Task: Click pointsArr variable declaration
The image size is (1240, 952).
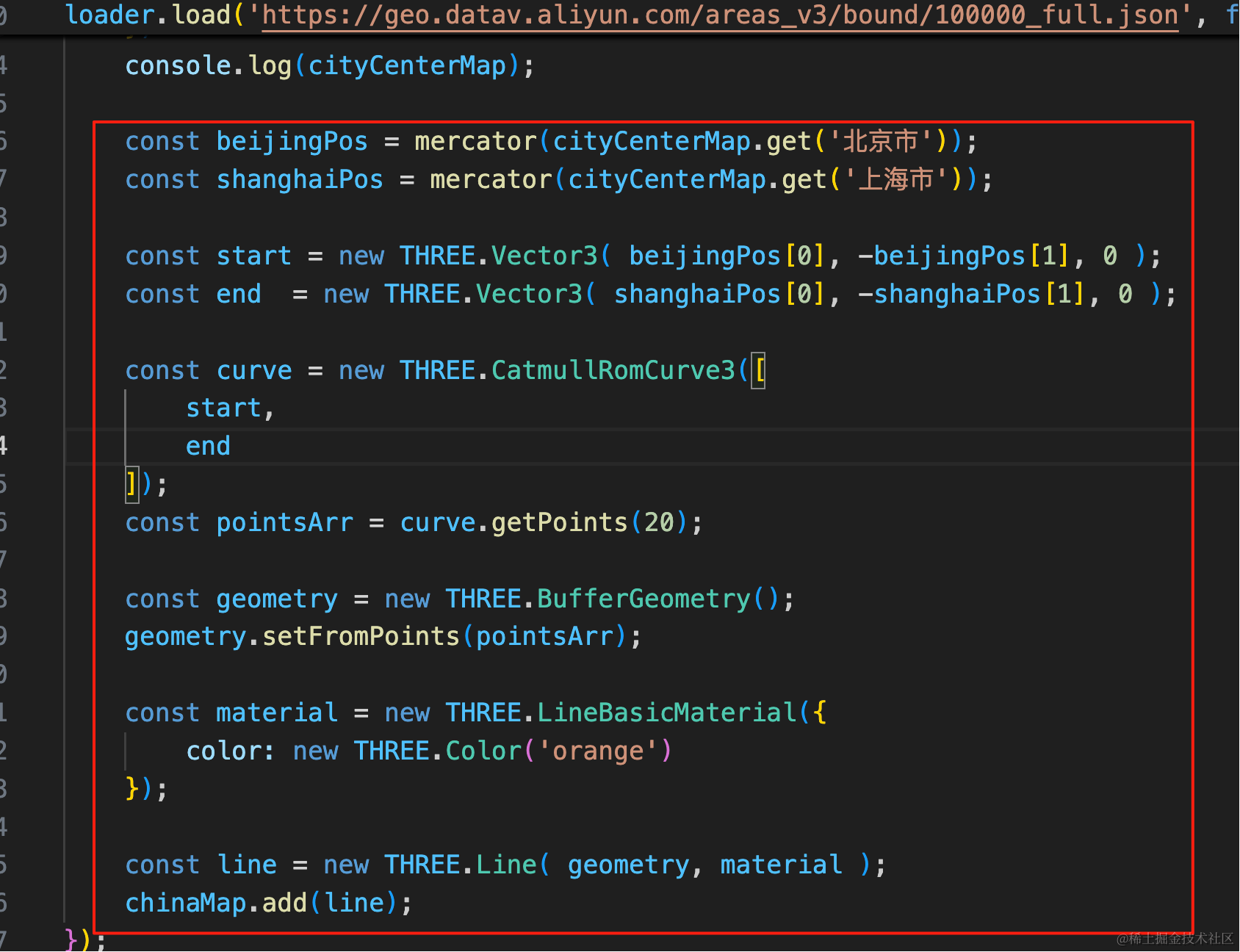Action: 284,522
